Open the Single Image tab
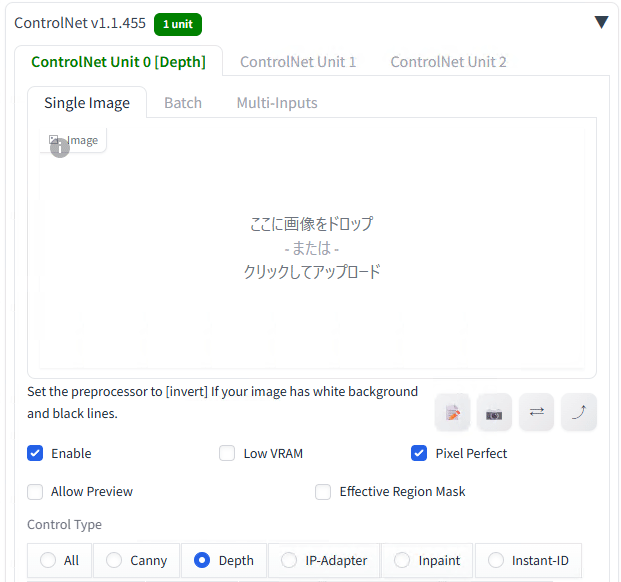 pos(87,103)
